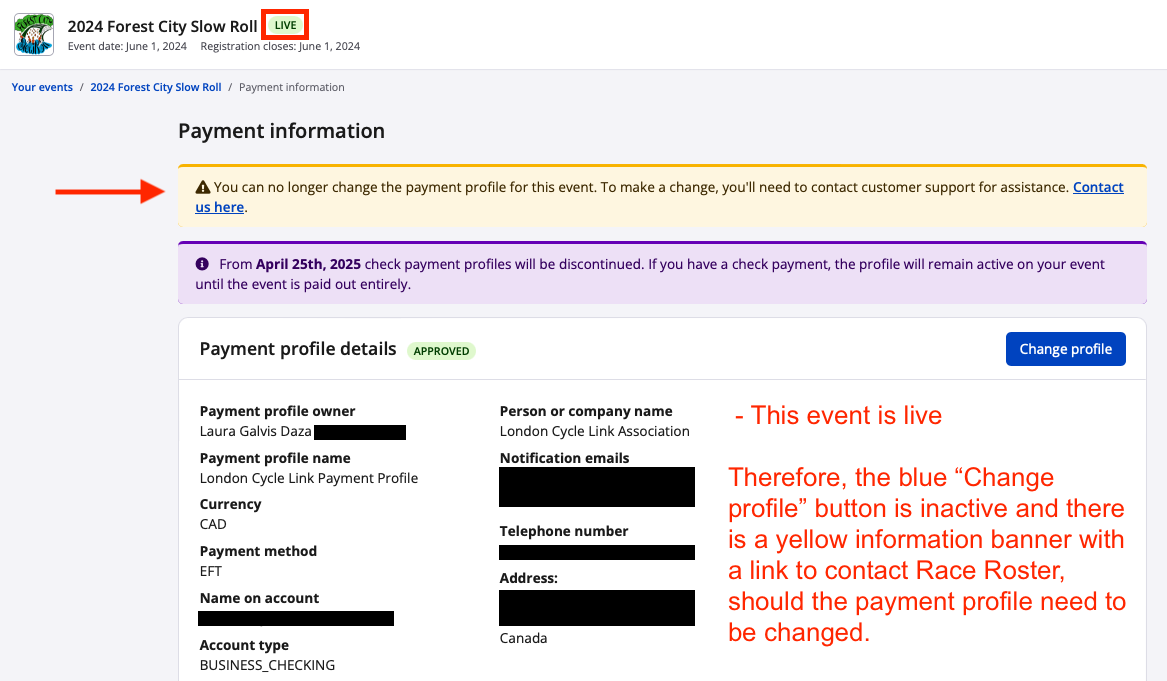Click the green LIVE status badge
Viewport: 1167px width, 681px height.
click(285, 25)
